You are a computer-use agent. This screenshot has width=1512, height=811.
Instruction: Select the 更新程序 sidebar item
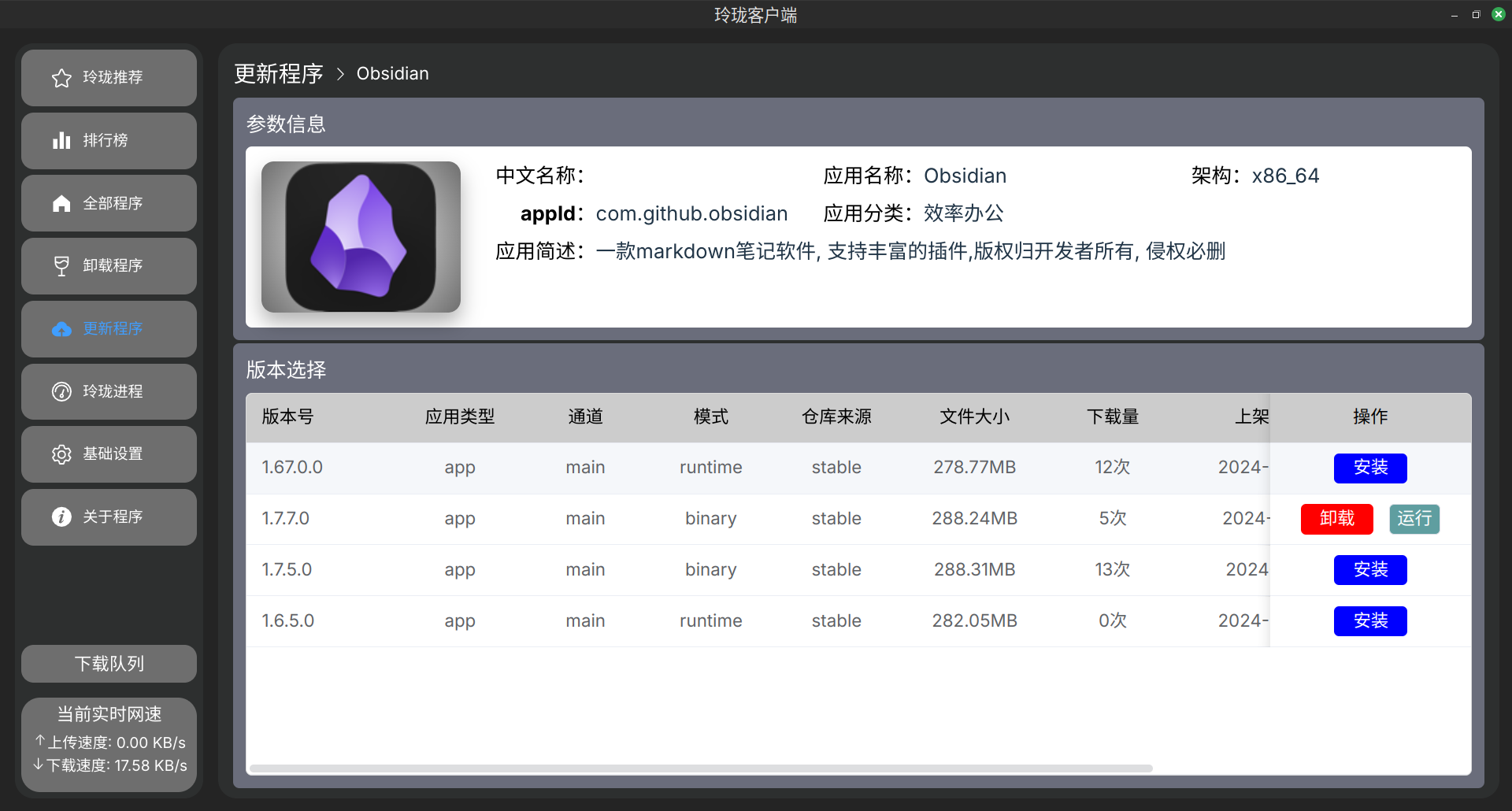[x=109, y=329]
